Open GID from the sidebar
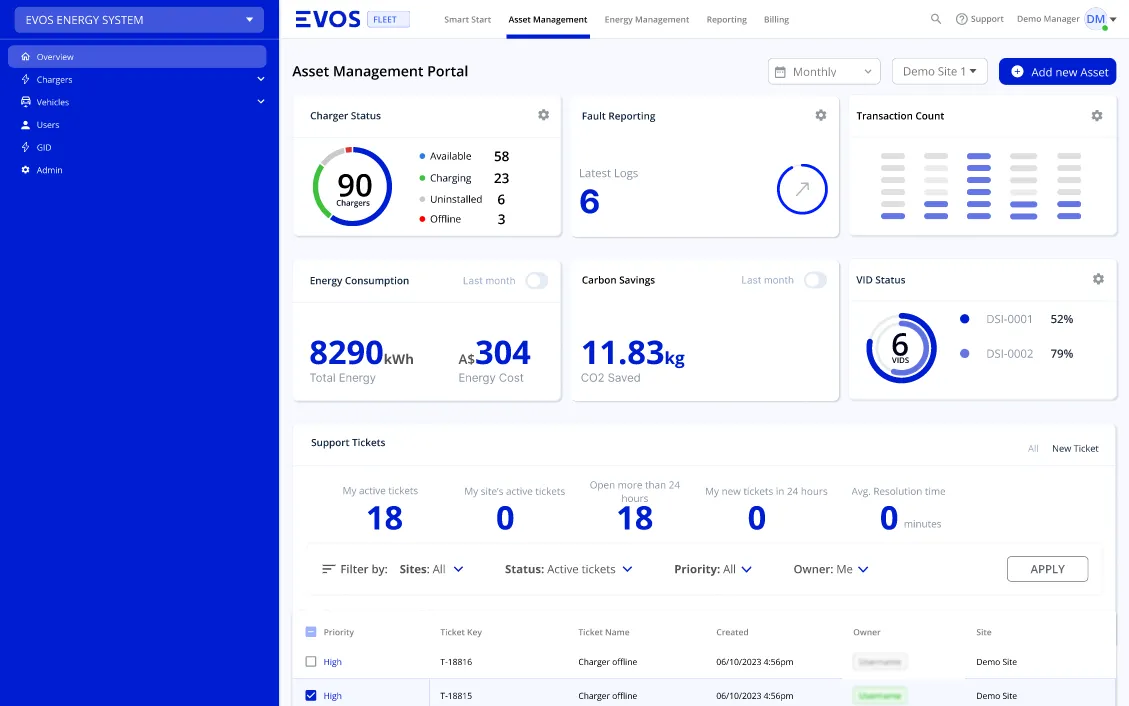1129x706 pixels. coord(44,147)
